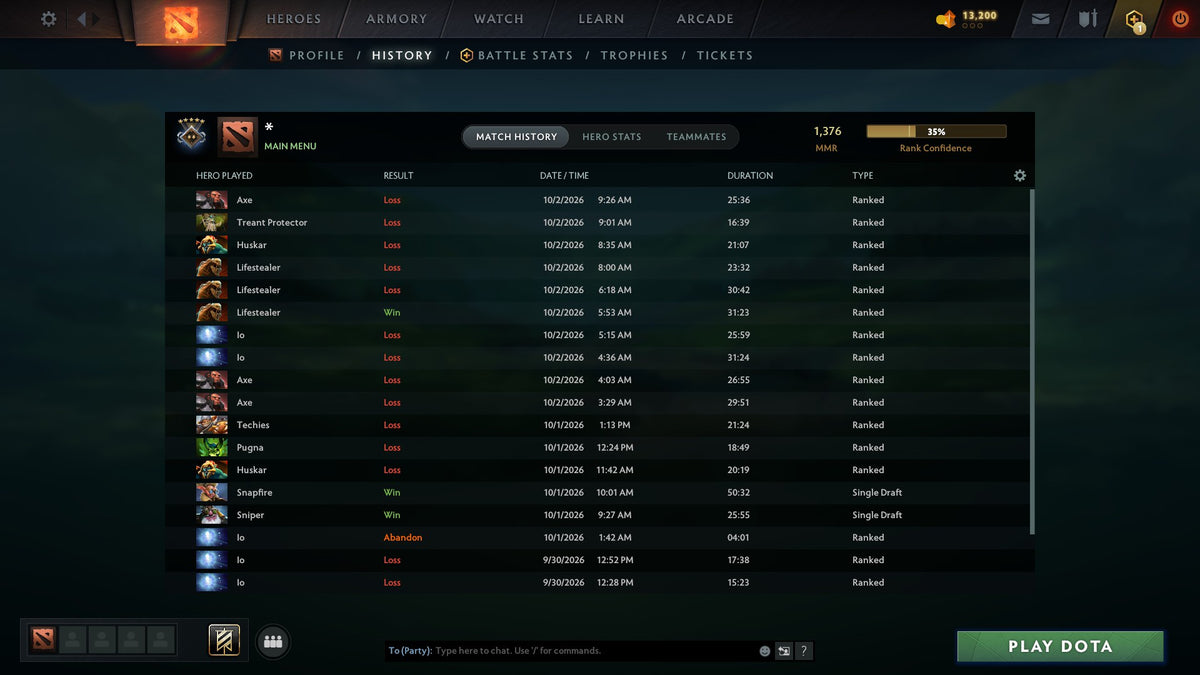Viewport: 1200px width, 675px height.
Task: Open the Arcade menu
Action: click(x=705, y=19)
